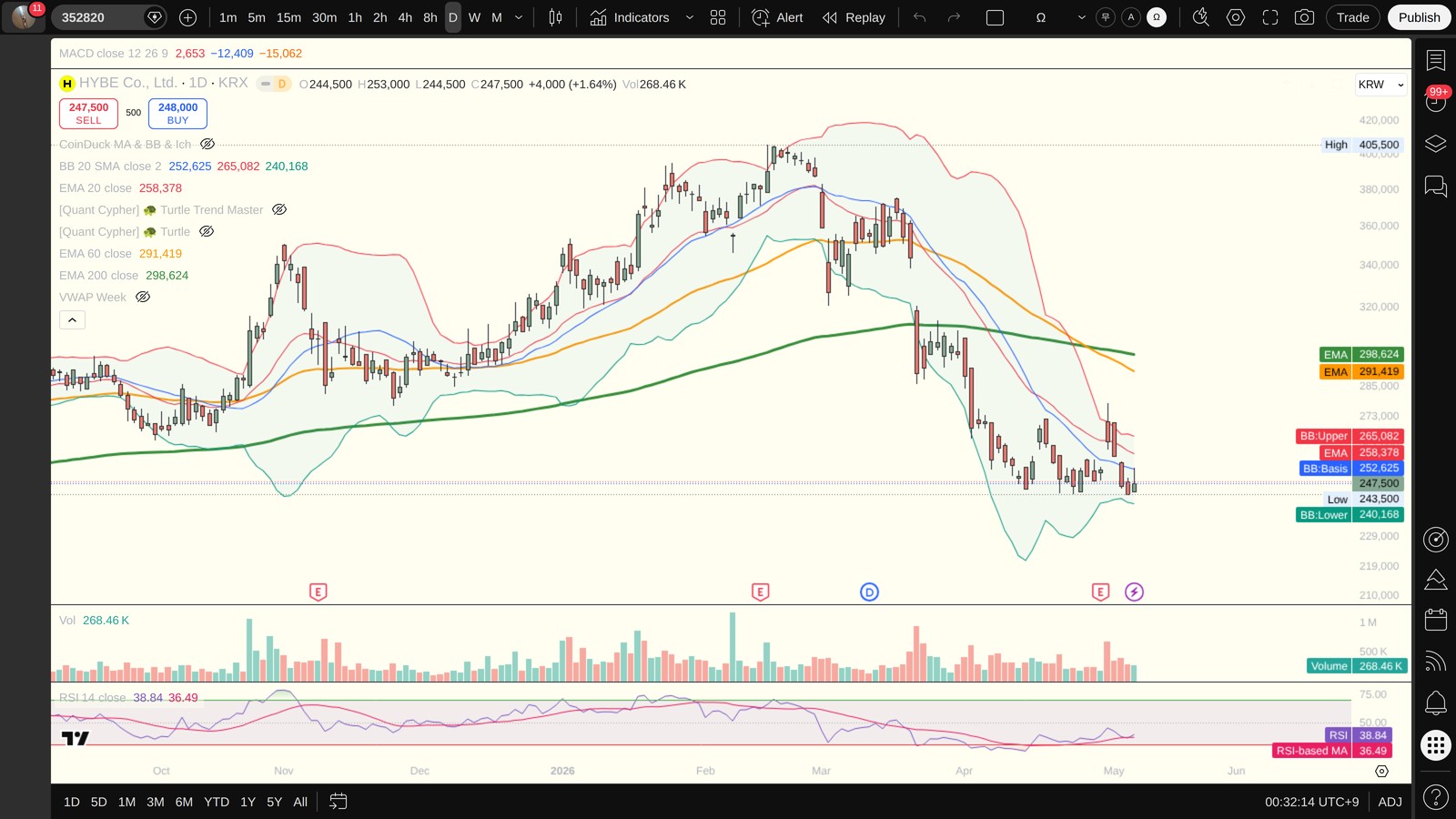This screenshot has height=819, width=1456.
Task: Expand the timeframe interval dropdown arrow
Action: point(519,17)
